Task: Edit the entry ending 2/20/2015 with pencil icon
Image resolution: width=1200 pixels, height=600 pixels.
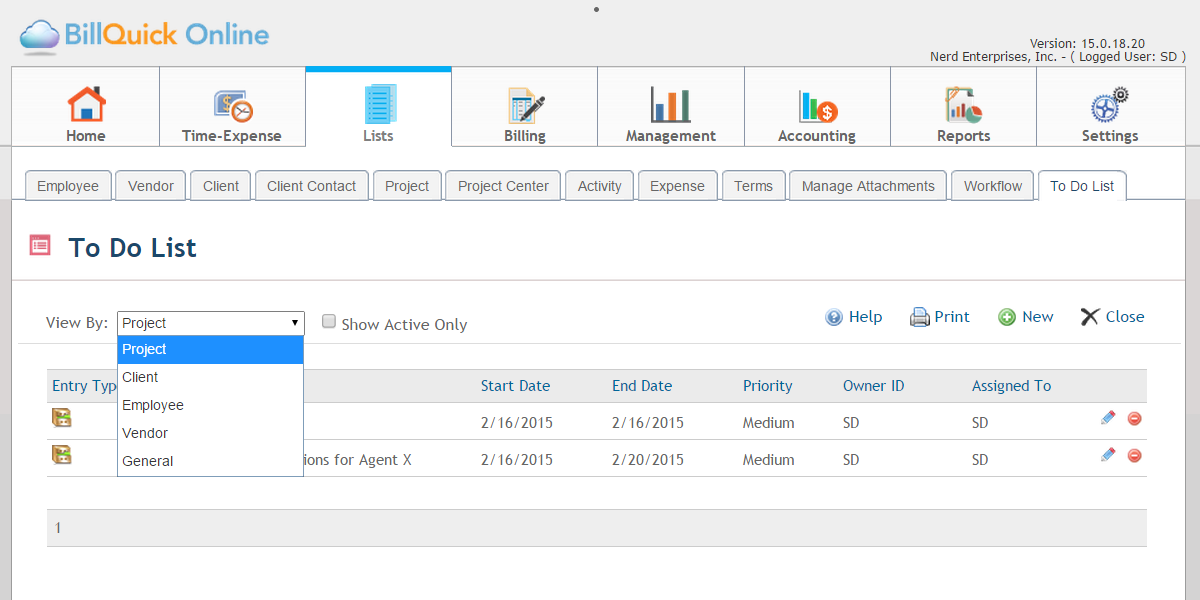Action: pos(1108,454)
